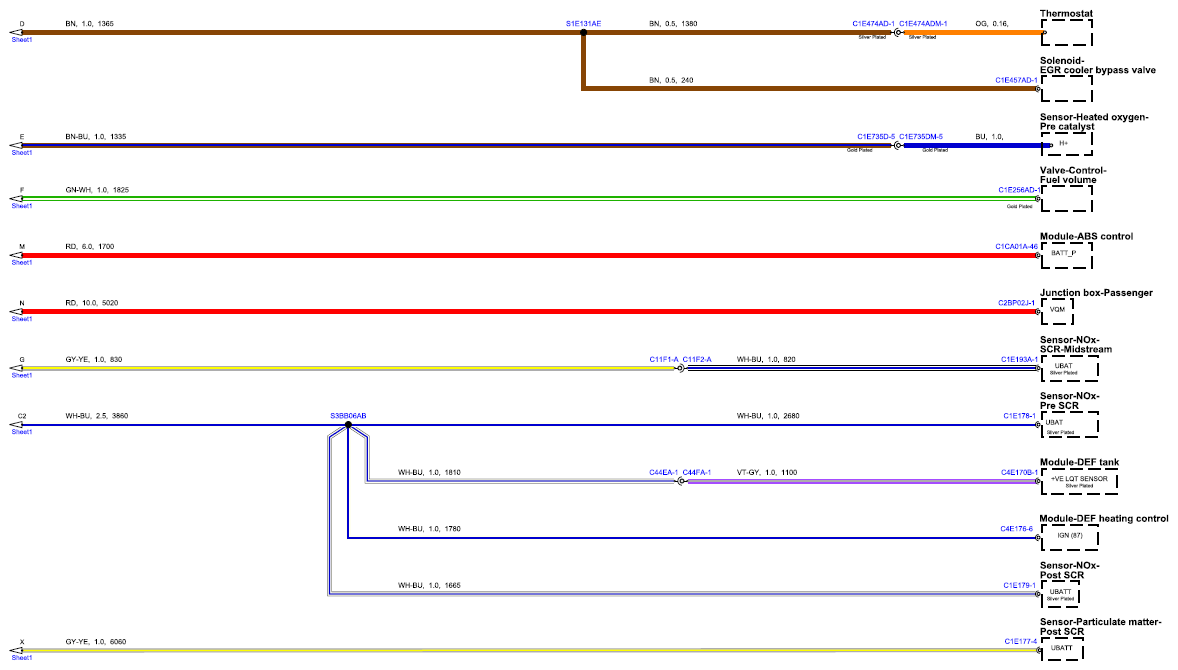Open the C1E457AD-1 connector reference

pyautogui.click(x=1016, y=80)
